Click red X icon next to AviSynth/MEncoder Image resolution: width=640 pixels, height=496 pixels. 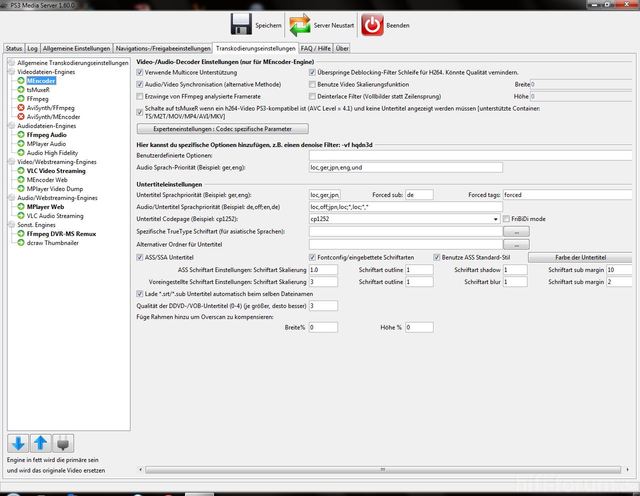click(21, 116)
